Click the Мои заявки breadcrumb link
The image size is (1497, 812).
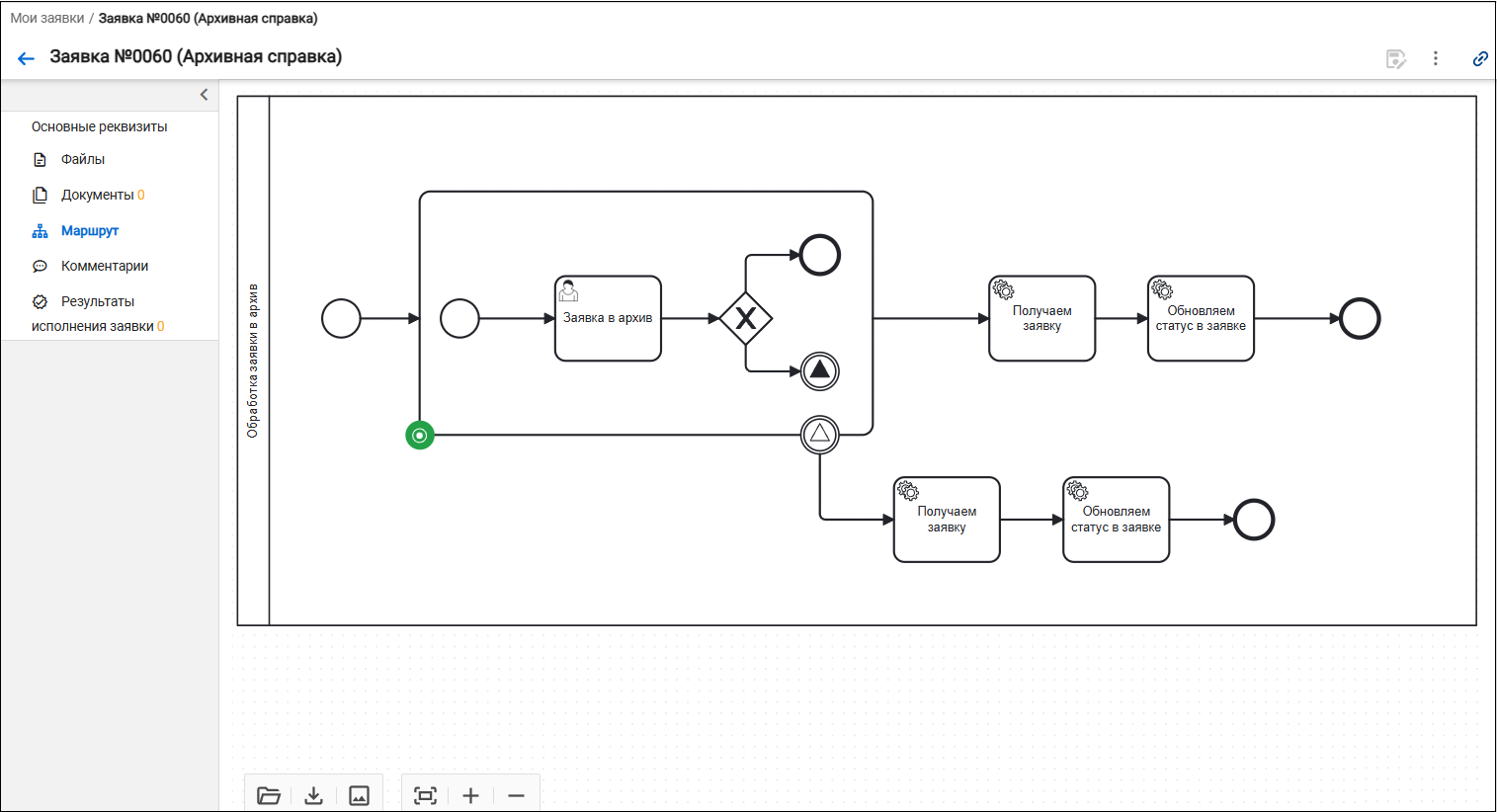pyautogui.click(x=47, y=18)
